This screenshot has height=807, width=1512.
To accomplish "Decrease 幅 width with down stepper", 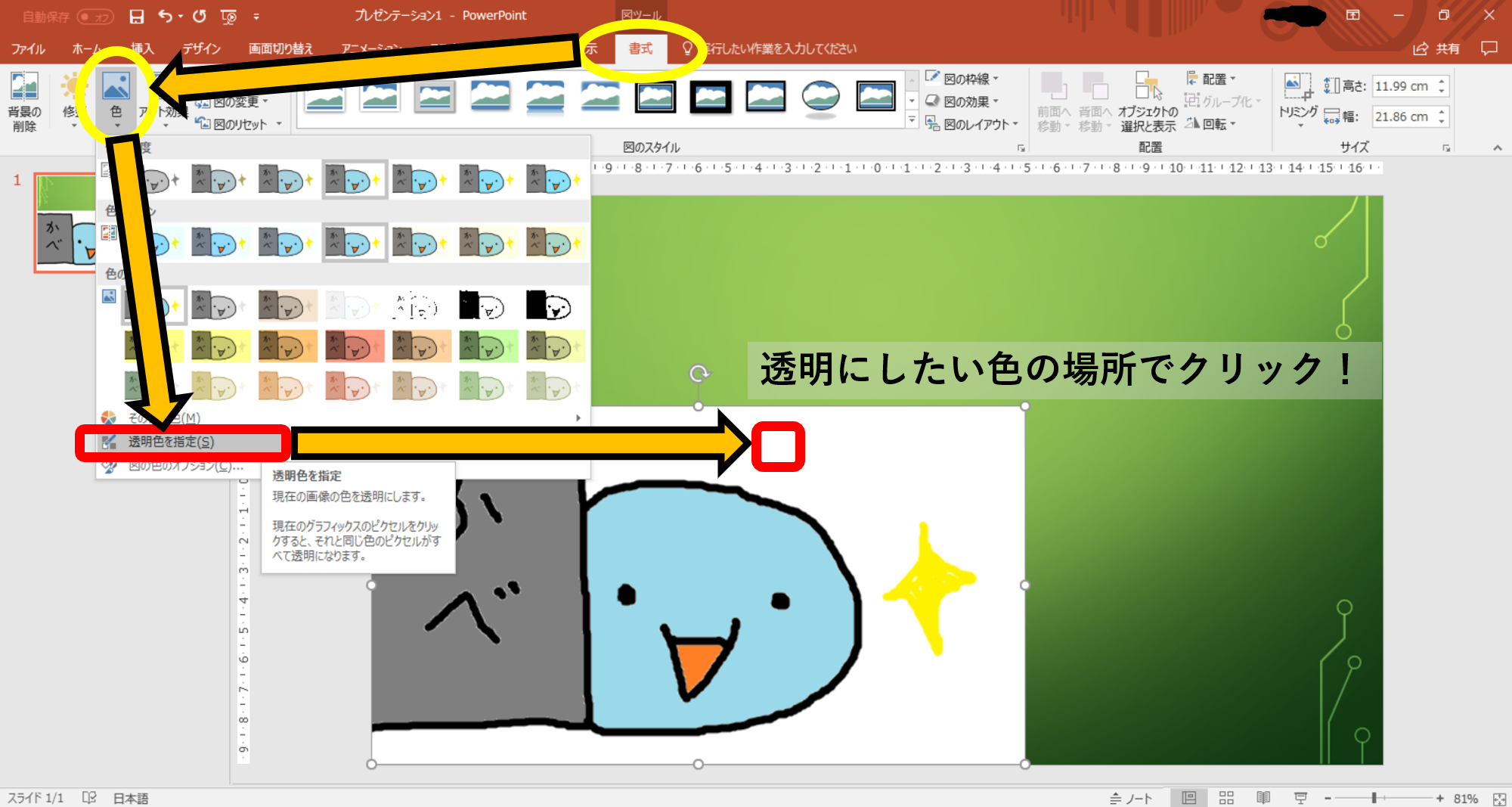I will point(1442,122).
